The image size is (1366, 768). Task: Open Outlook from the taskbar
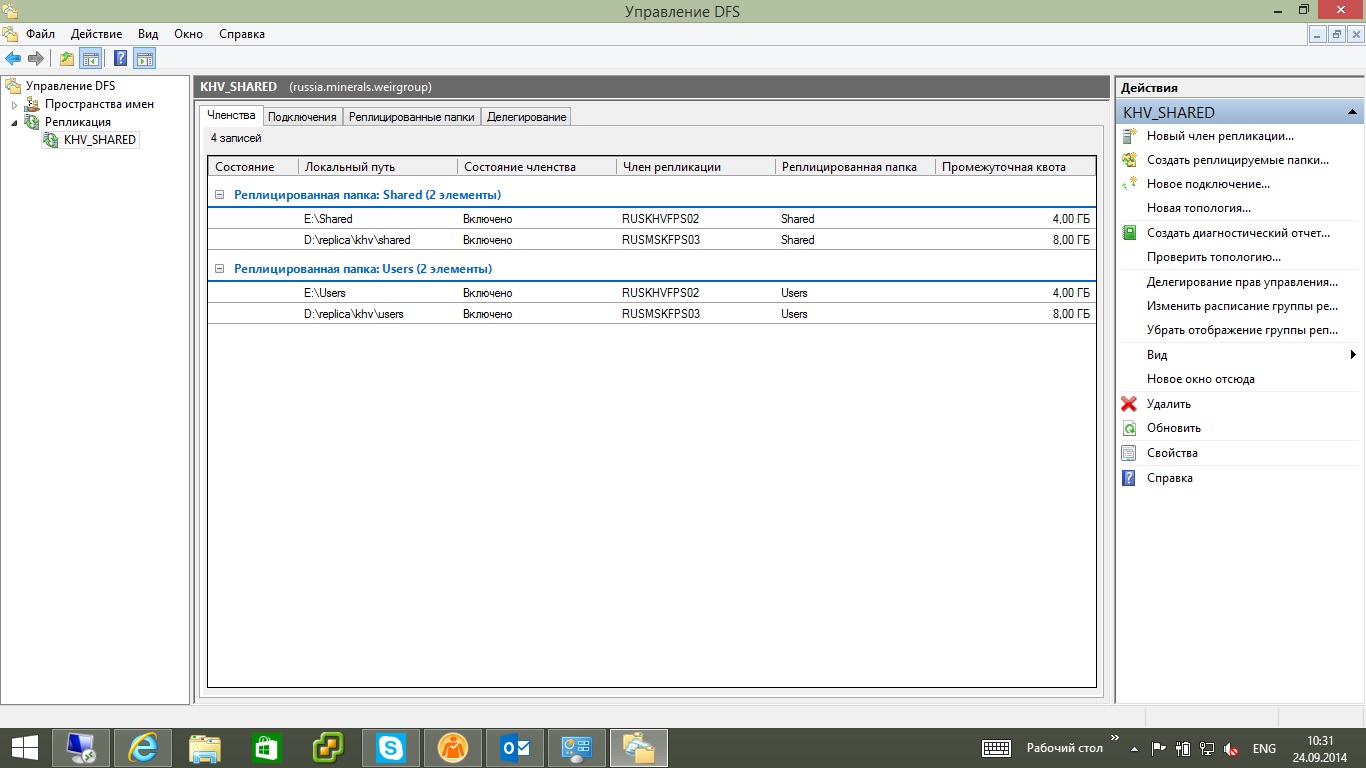(515, 748)
